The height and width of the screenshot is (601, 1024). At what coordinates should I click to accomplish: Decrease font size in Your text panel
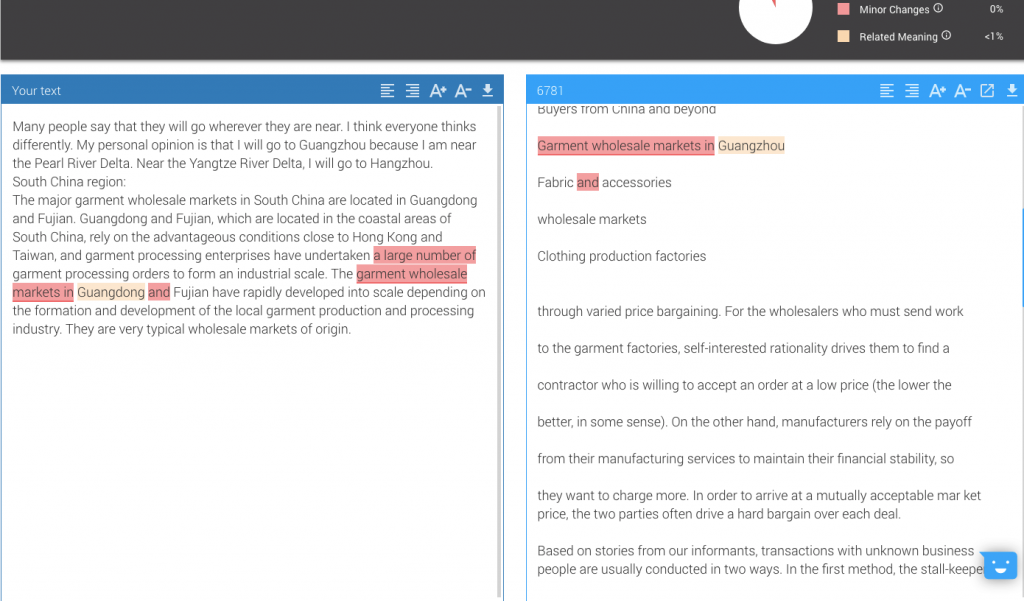tap(463, 91)
